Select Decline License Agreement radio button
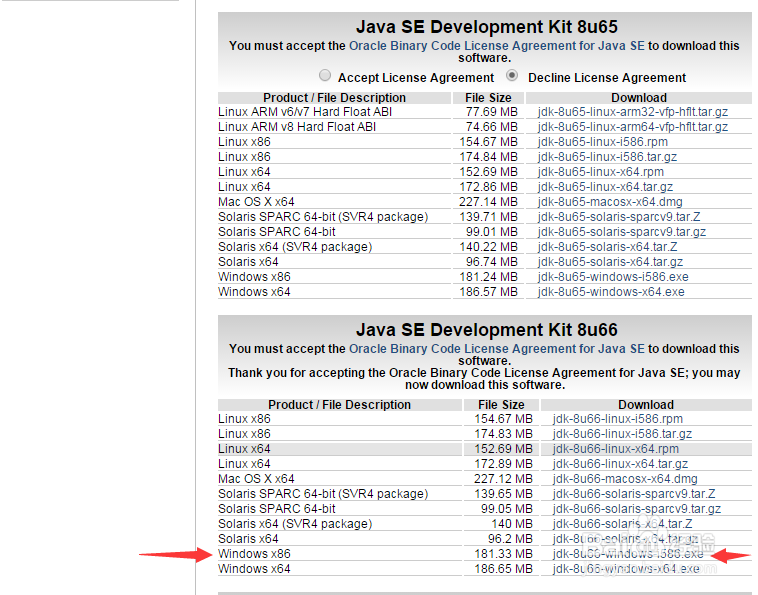This screenshot has width=758, height=595. (x=511, y=75)
